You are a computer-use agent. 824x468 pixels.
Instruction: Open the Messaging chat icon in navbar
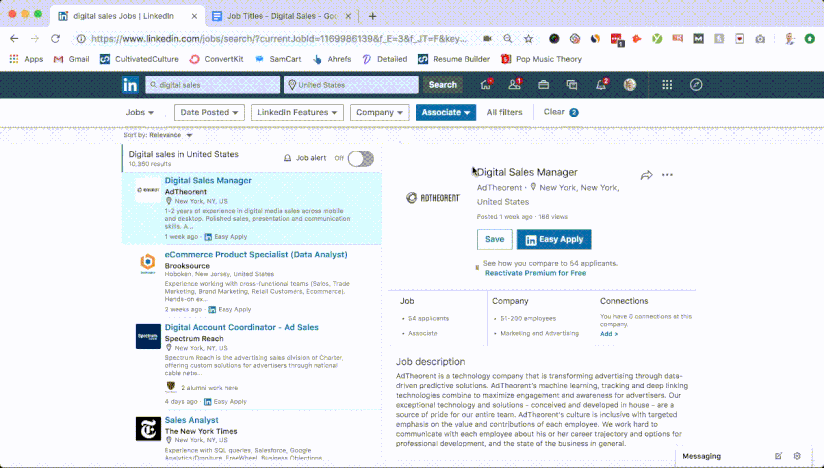point(572,85)
